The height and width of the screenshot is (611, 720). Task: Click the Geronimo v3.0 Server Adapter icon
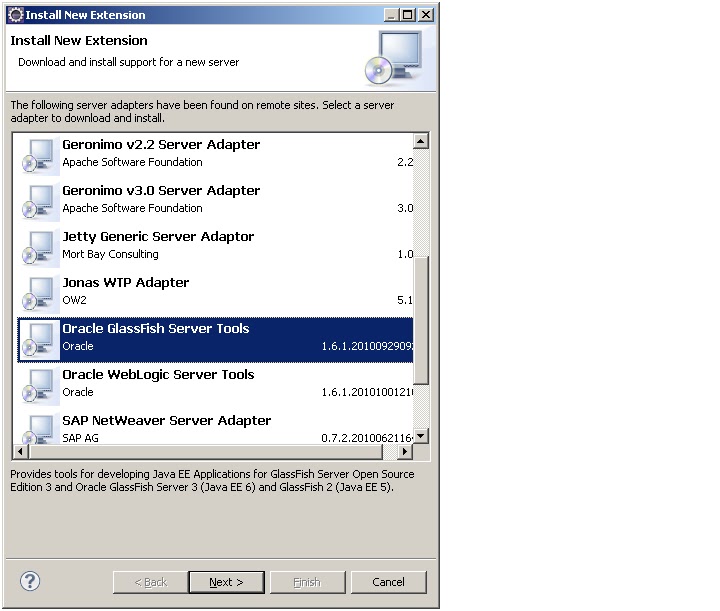[x=40, y=202]
